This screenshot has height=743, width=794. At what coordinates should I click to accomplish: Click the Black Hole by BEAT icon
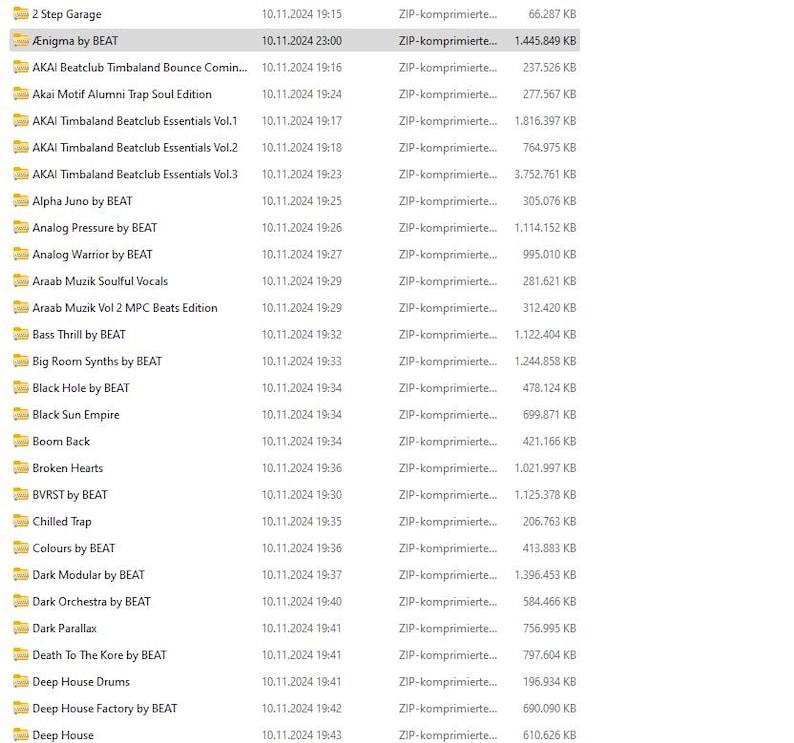21,388
